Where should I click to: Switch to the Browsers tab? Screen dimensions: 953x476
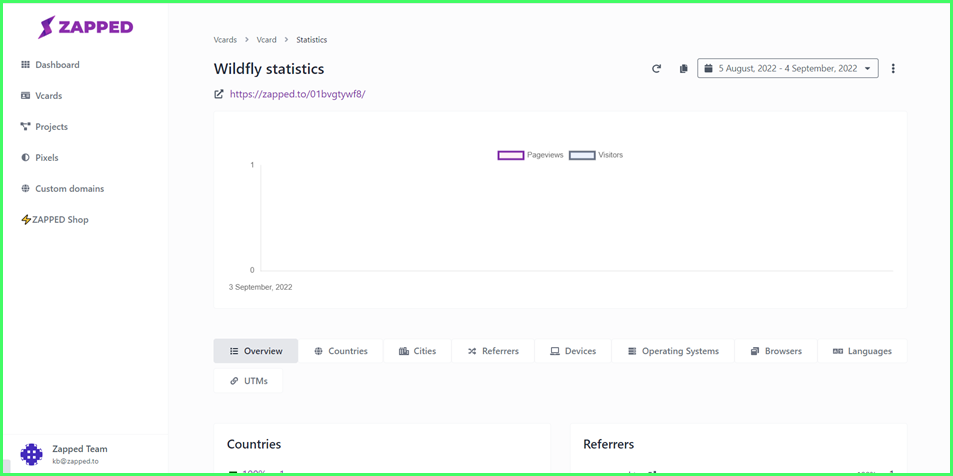pos(776,351)
